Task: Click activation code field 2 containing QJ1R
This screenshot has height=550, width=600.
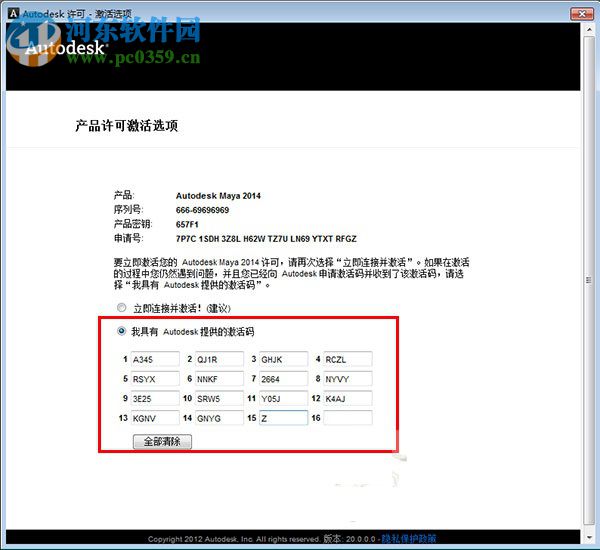Action: pos(219,359)
